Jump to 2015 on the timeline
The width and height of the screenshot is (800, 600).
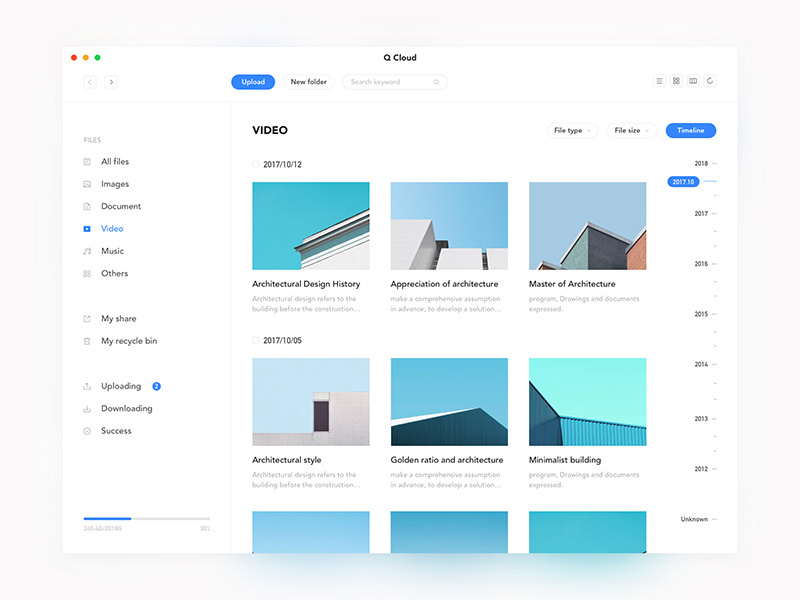(701, 314)
